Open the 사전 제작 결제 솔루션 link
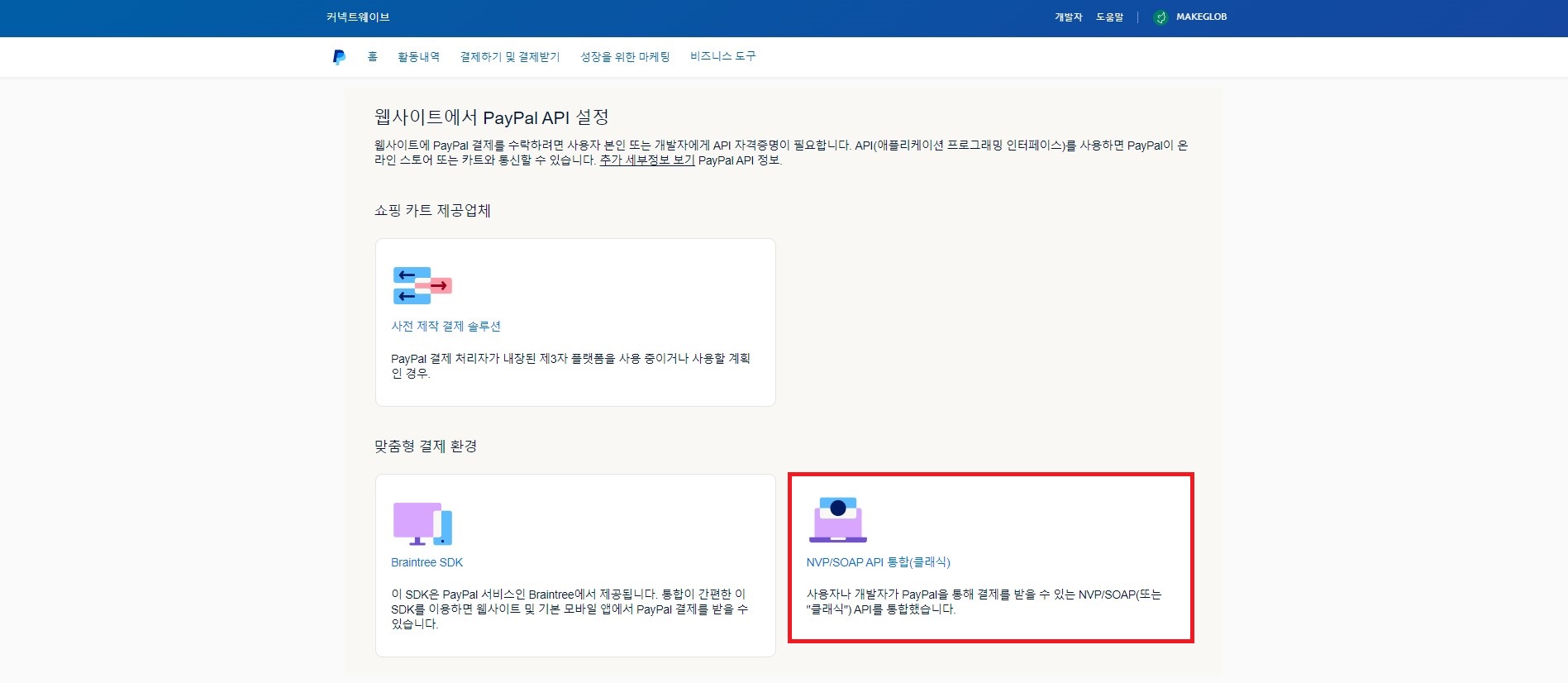Viewport: 1568px width, 683px height. coord(446,327)
